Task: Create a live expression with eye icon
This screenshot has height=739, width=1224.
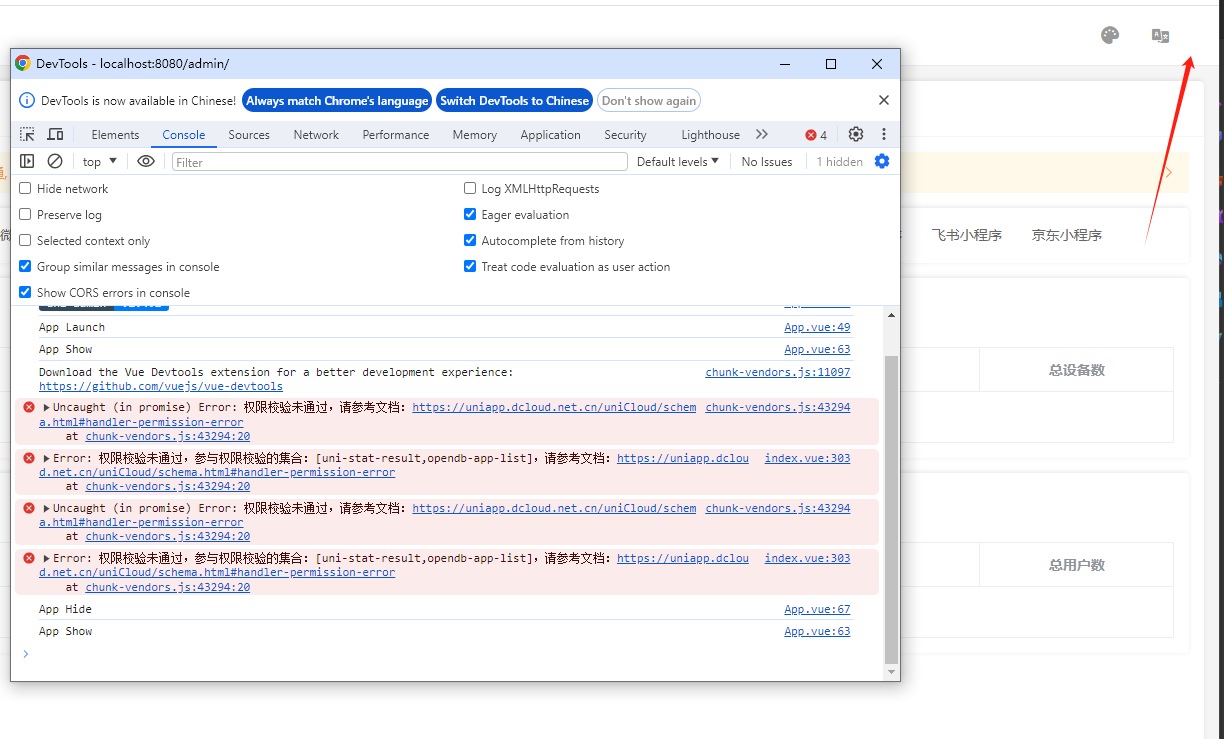Action: pyautogui.click(x=146, y=161)
